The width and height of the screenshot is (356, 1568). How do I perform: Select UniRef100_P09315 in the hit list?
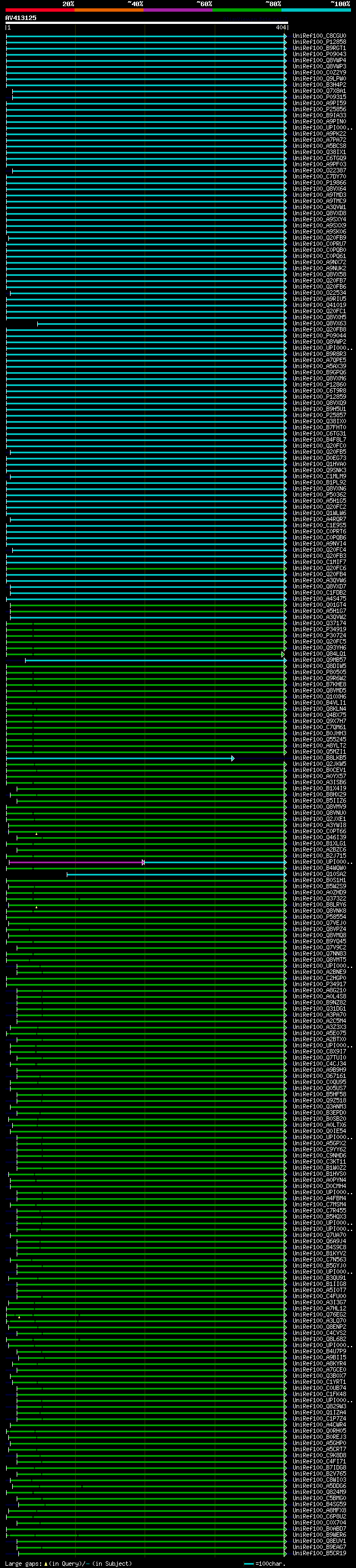[x=319, y=97]
